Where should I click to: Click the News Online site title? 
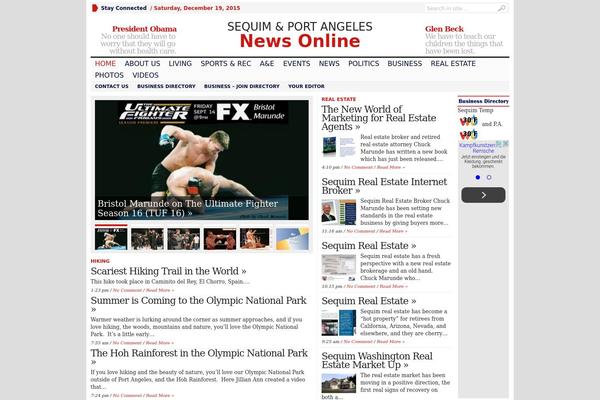pos(300,41)
